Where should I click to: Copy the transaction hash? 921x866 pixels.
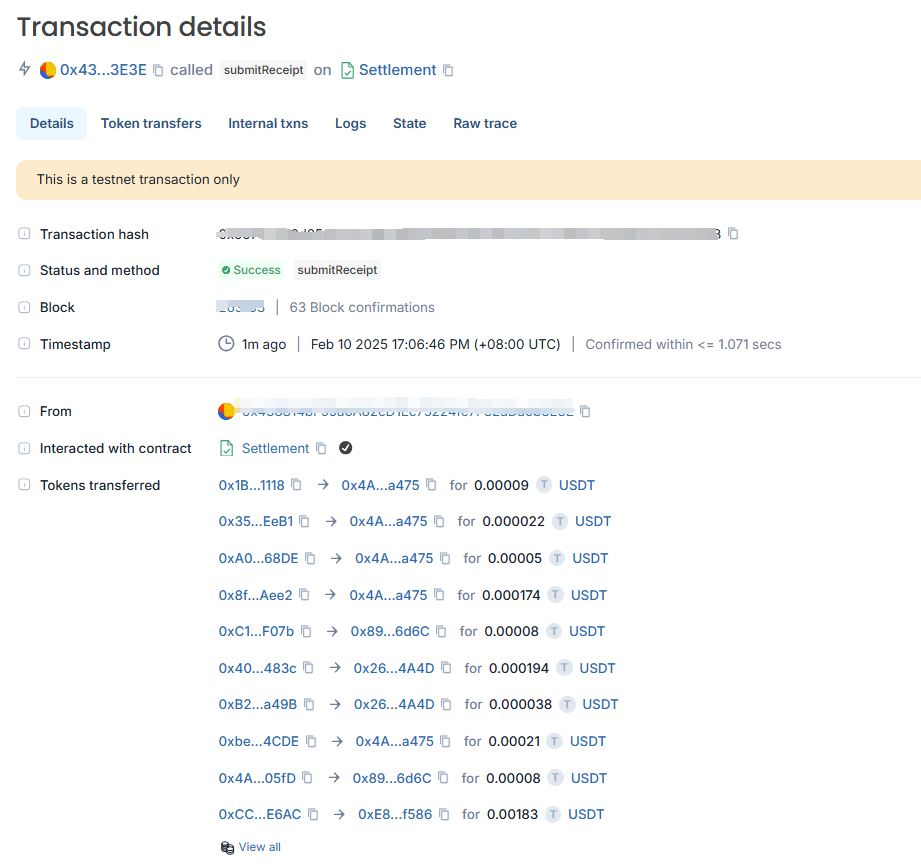click(733, 234)
